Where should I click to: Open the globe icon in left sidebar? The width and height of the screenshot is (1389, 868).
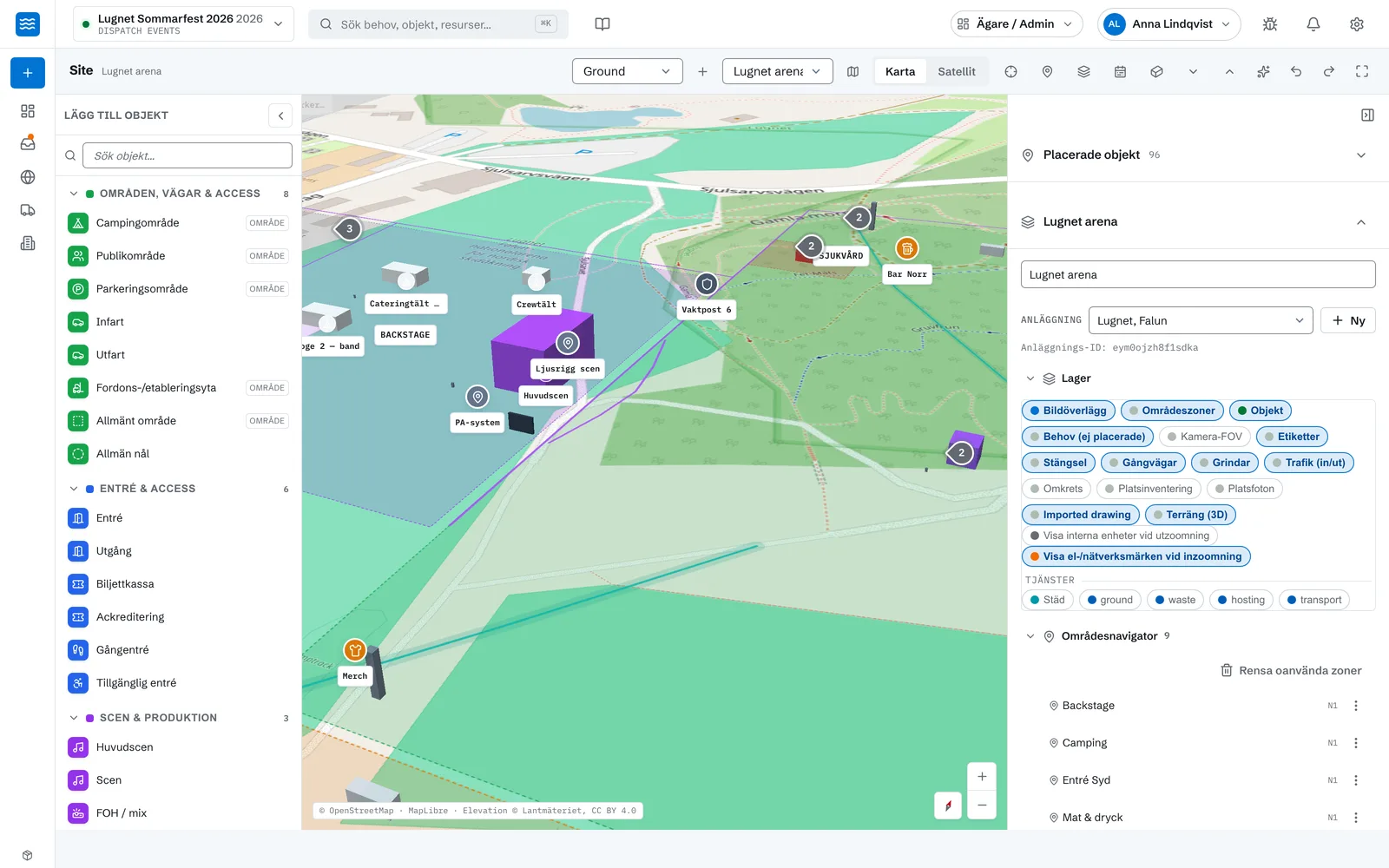[28, 177]
